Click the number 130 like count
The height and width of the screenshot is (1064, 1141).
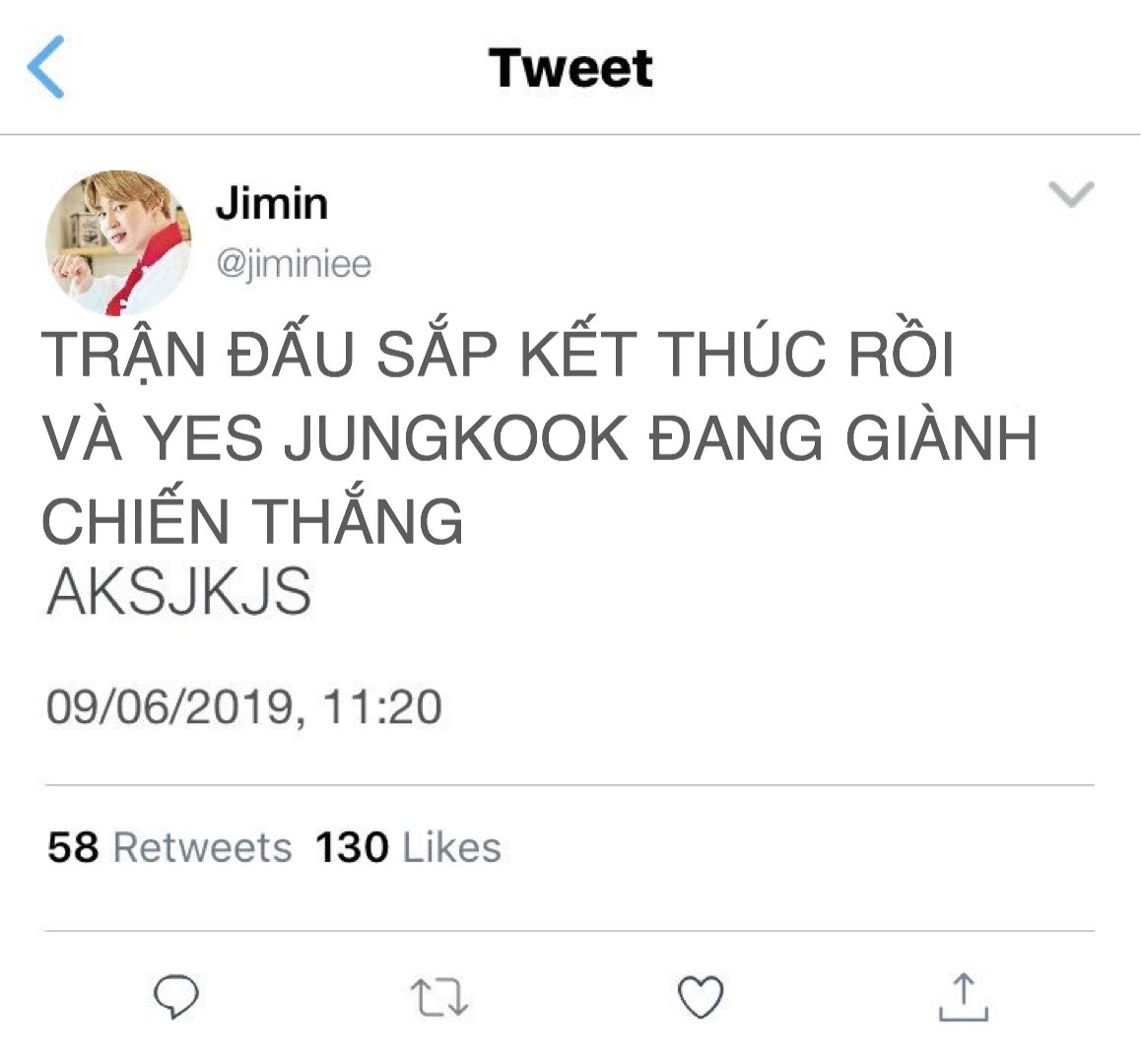352,847
